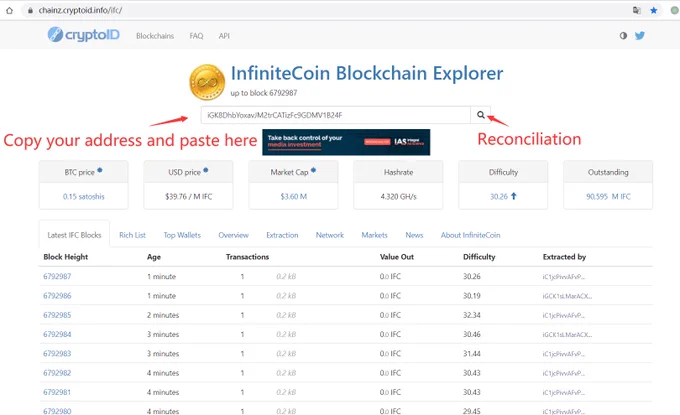Select the Latest IFC Blocks tab
Screen dimensions: 680x415
(74, 235)
